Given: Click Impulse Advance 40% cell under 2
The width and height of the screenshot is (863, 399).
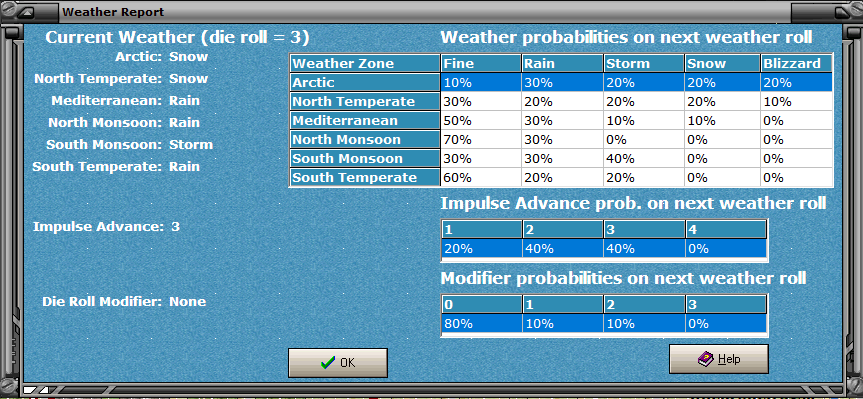Looking at the screenshot, I should pos(562,248).
